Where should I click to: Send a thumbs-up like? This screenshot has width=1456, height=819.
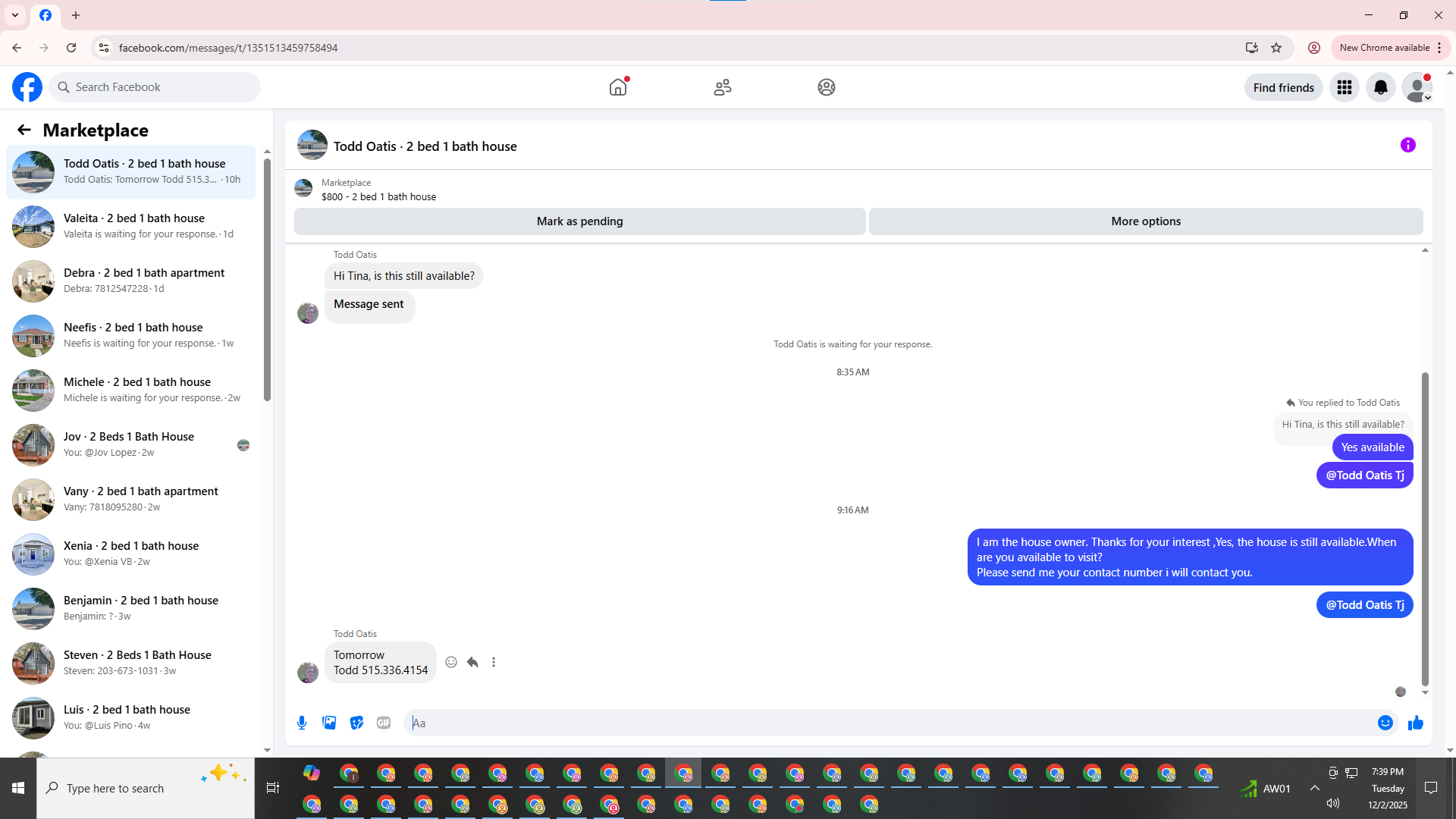click(1415, 723)
